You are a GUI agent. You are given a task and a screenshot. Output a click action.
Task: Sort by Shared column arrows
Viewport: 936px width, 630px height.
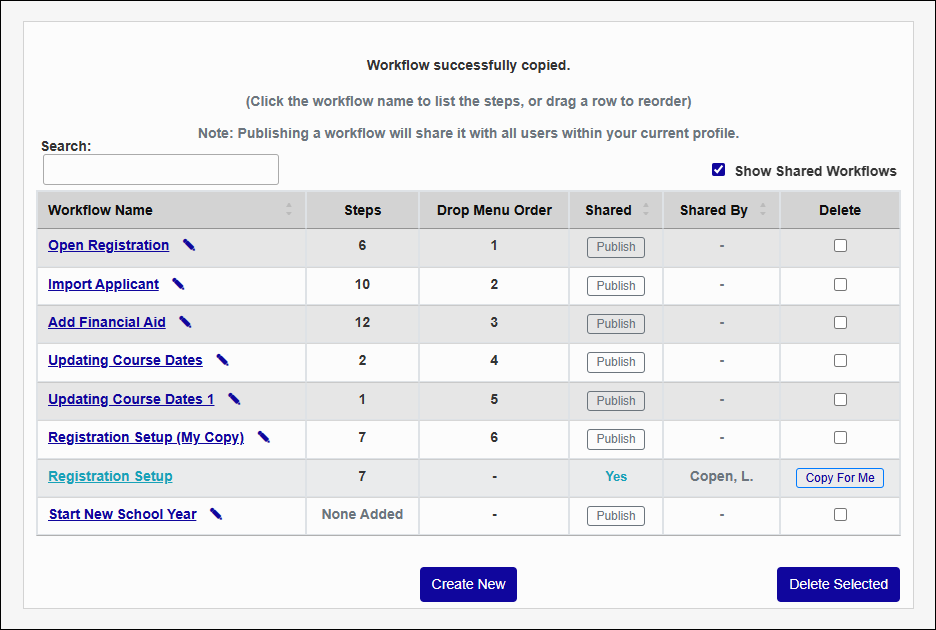[646, 209]
